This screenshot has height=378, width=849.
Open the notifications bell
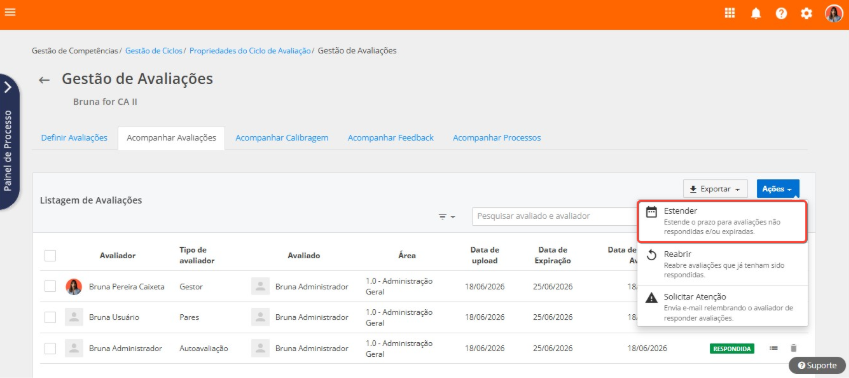(x=756, y=14)
